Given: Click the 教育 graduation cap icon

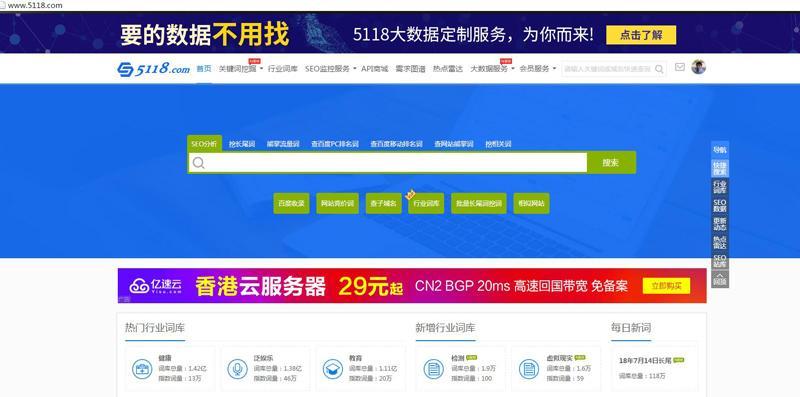Looking at the screenshot, I should tap(333, 368).
